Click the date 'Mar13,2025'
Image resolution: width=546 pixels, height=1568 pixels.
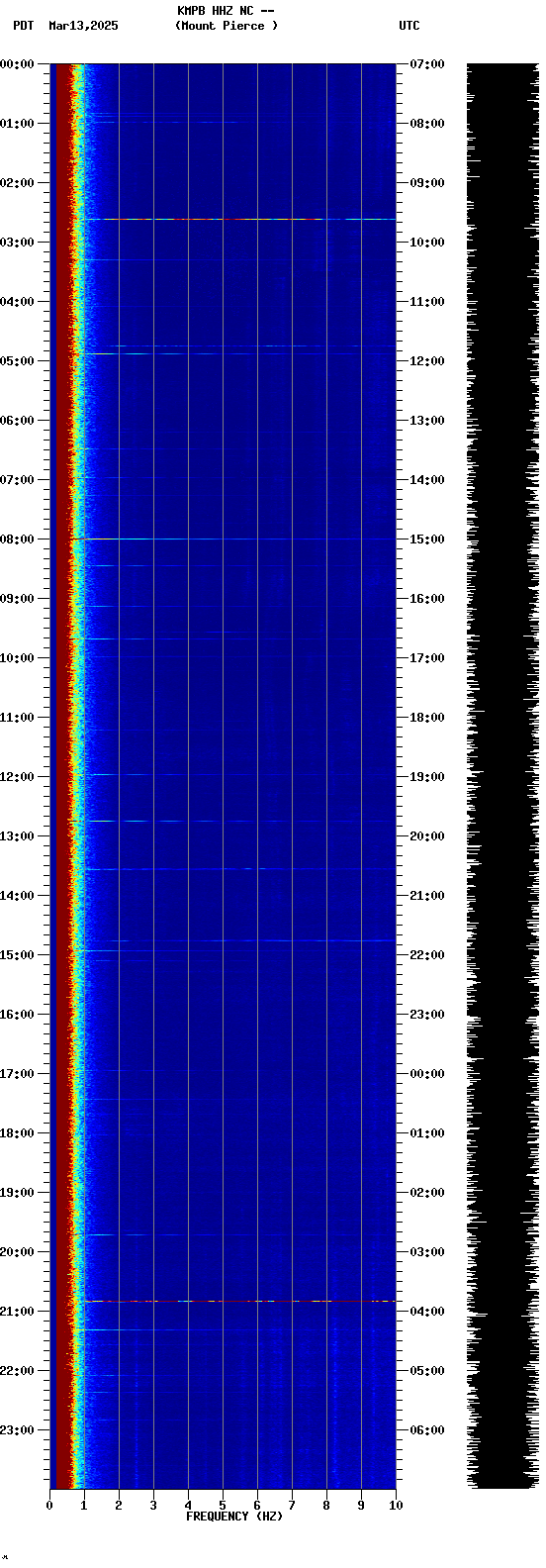[x=83, y=26]
